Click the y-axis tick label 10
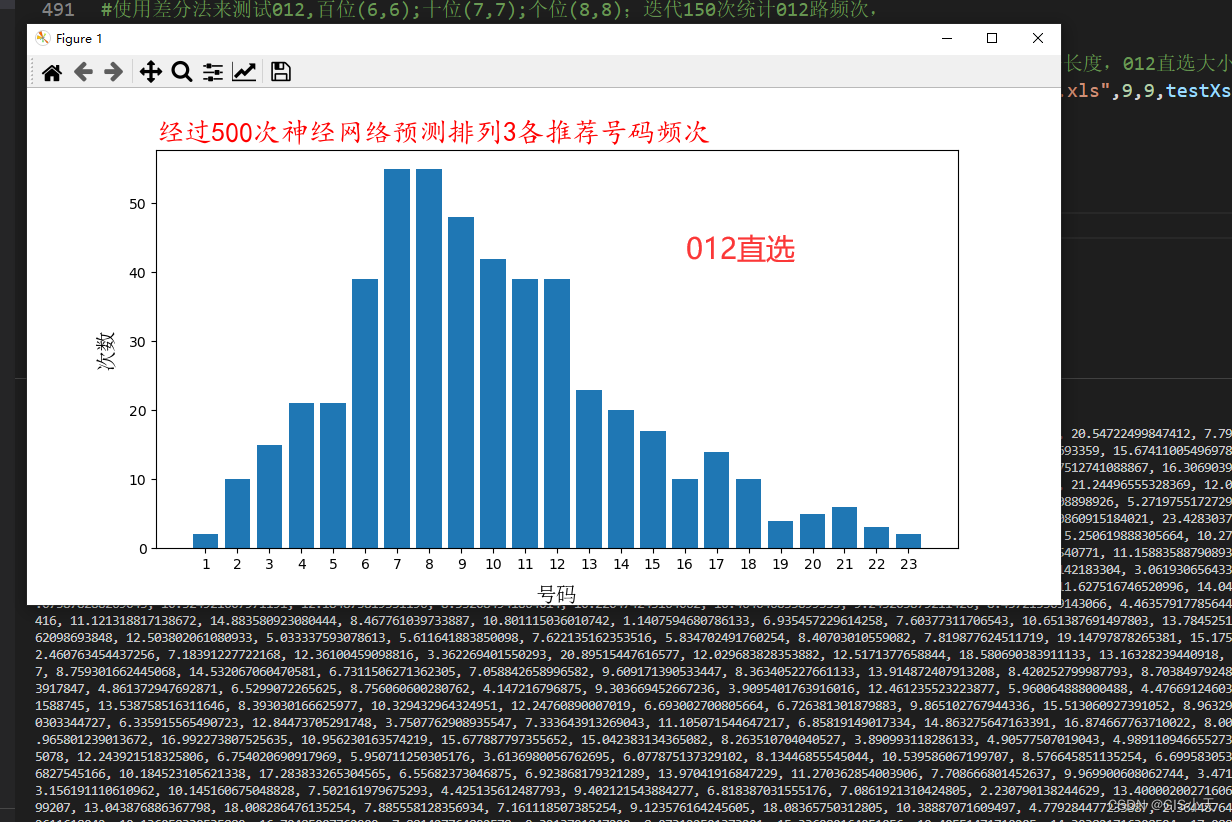 (x=140, y=480)
